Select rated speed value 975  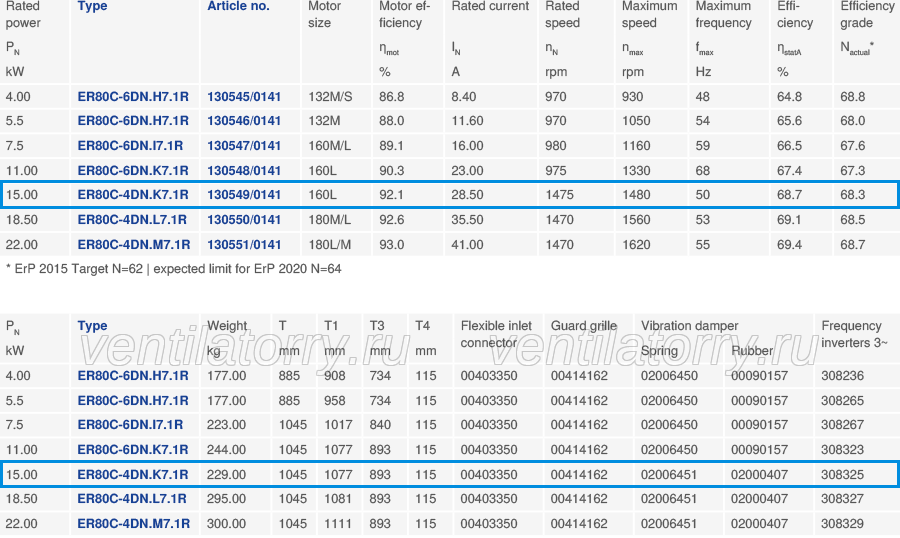(x=556, y=171)
